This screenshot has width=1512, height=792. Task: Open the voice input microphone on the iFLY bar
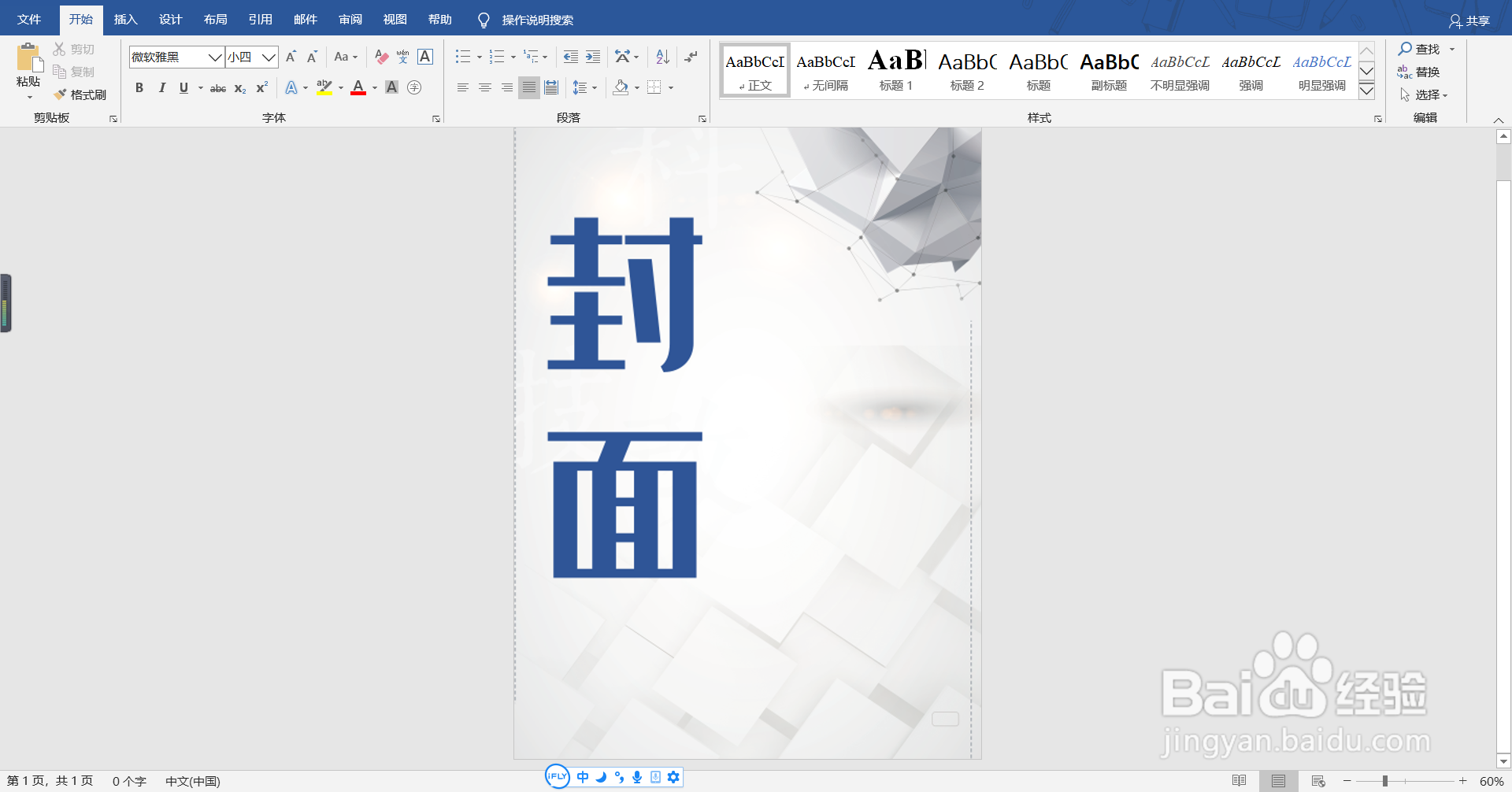tap(636, 777)
